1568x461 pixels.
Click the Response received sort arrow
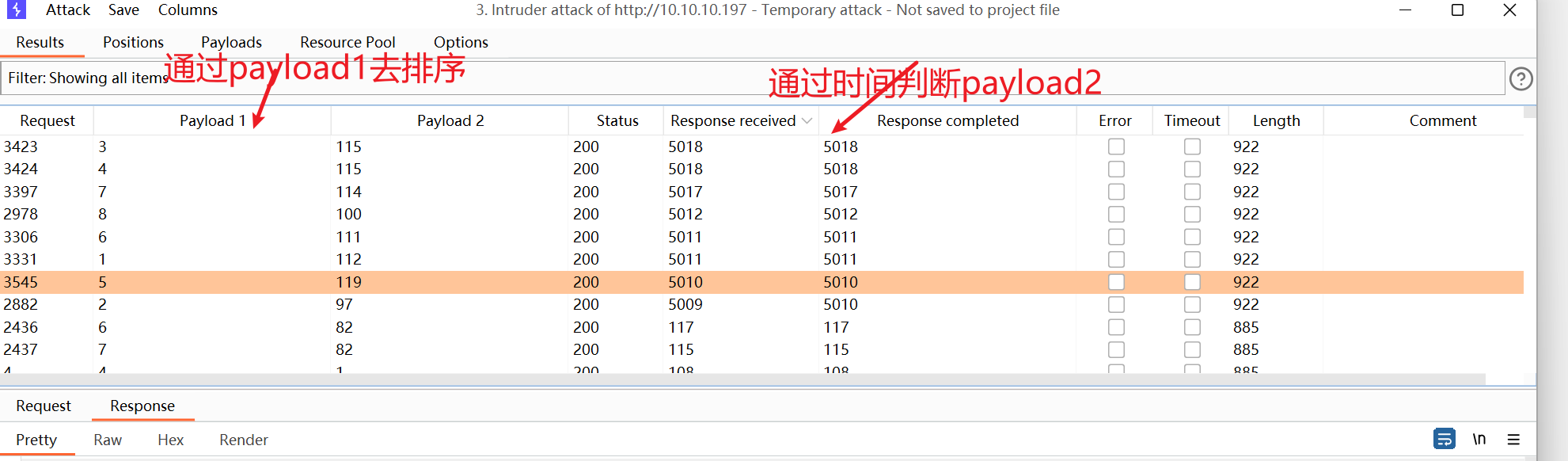pyautogui.click(x=807, y=121)
